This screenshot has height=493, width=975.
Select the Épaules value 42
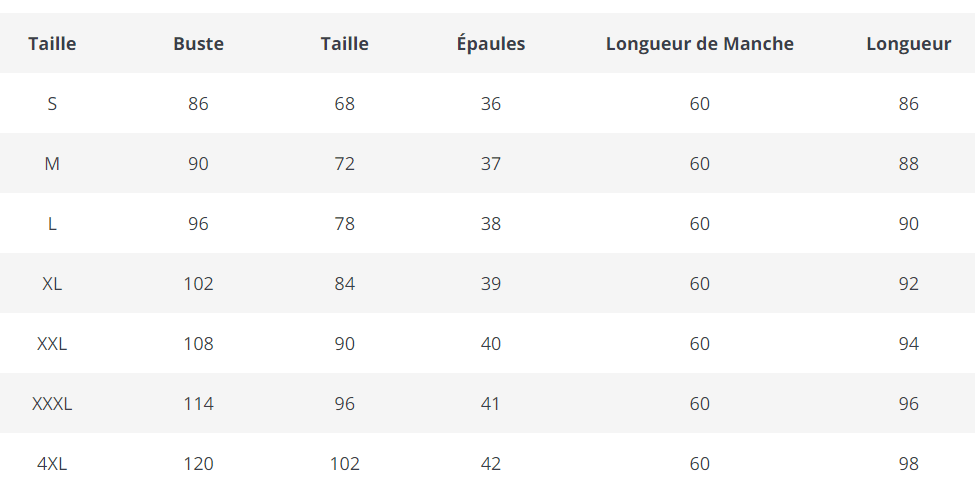click(x=490, y=463)
